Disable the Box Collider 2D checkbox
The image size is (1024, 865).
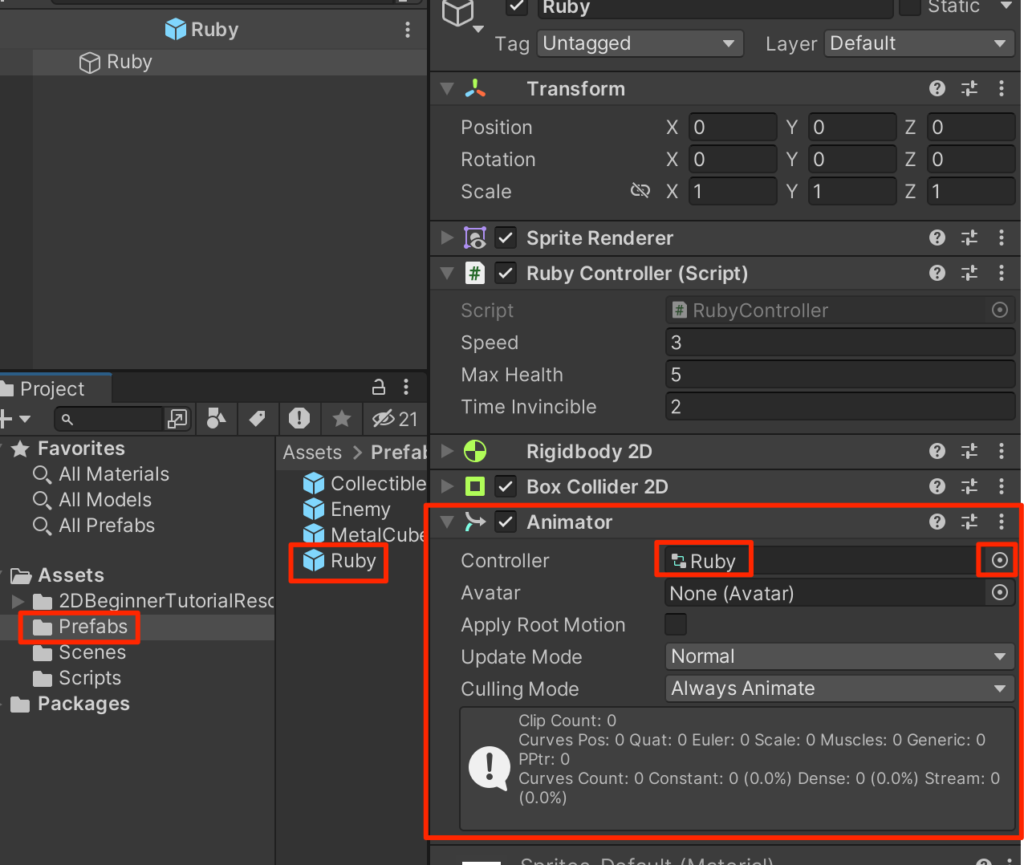coord(505,486)
